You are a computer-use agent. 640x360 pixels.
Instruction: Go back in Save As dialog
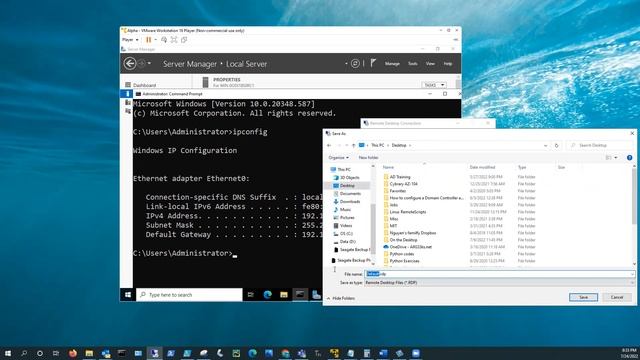tap(329, 145)
